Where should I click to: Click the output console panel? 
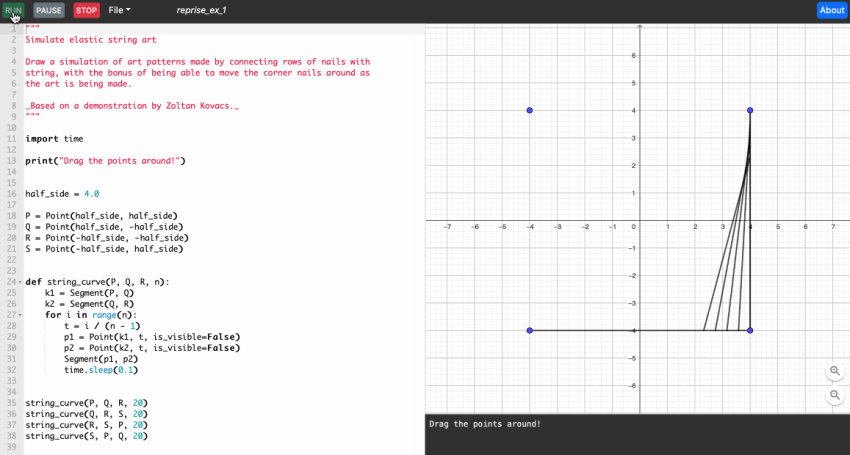pyautogui.click(x=637, y=436)
